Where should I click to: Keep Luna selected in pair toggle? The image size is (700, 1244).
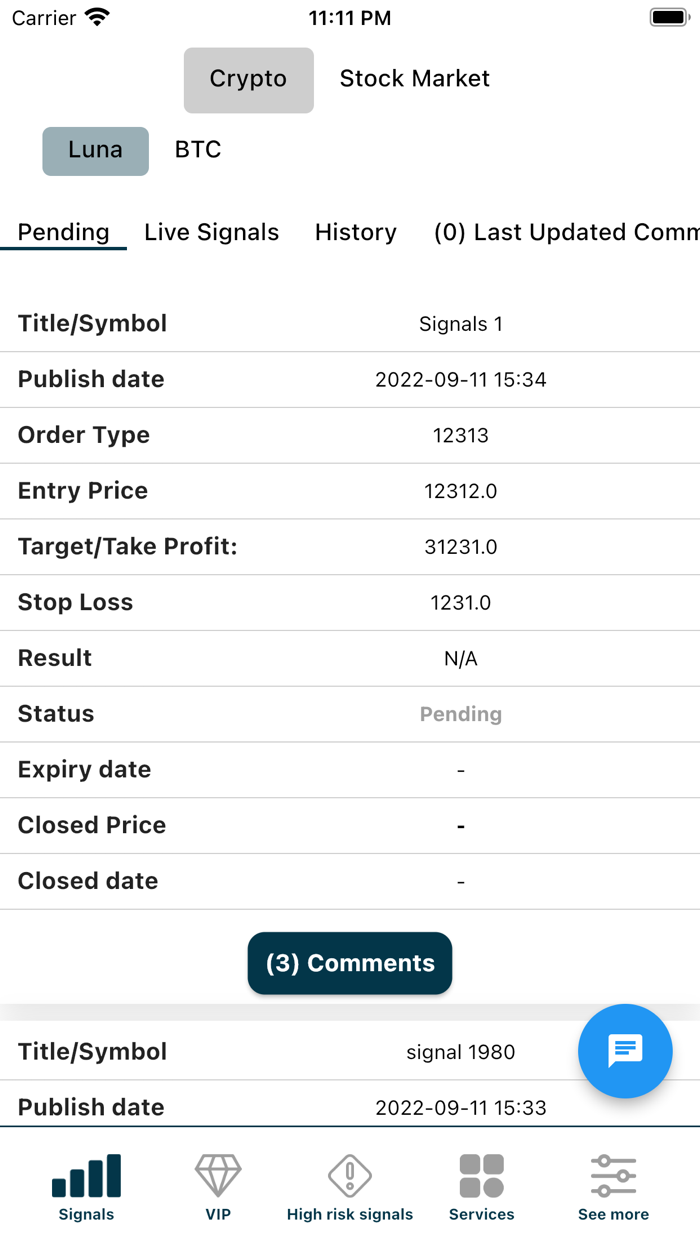pyautogui.click(x=95, y=150)
